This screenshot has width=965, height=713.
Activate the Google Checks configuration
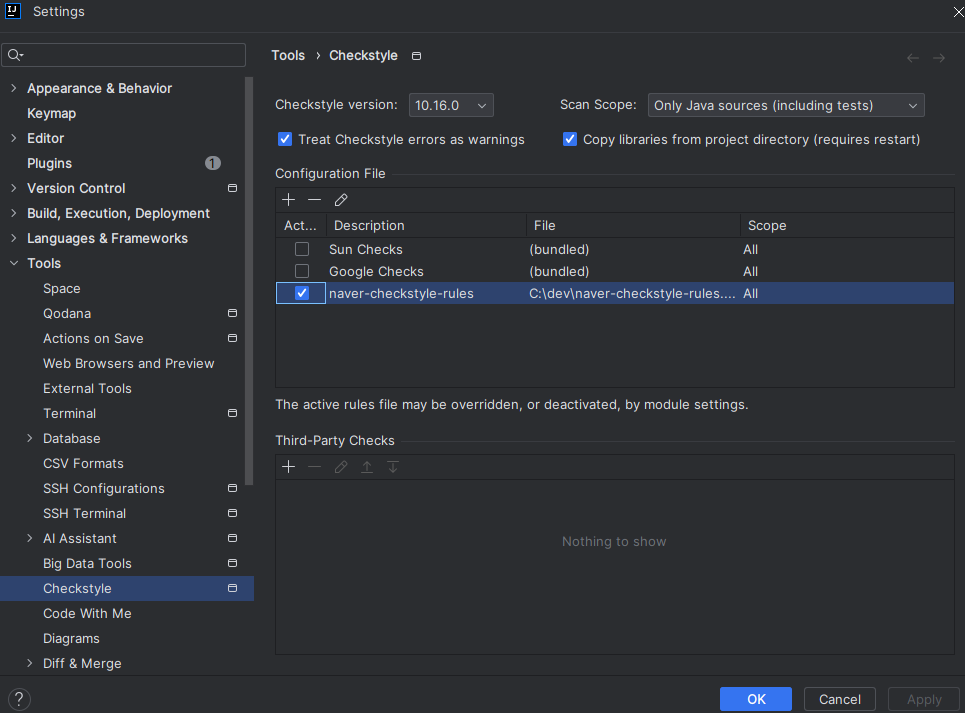(x=302, y=271)
